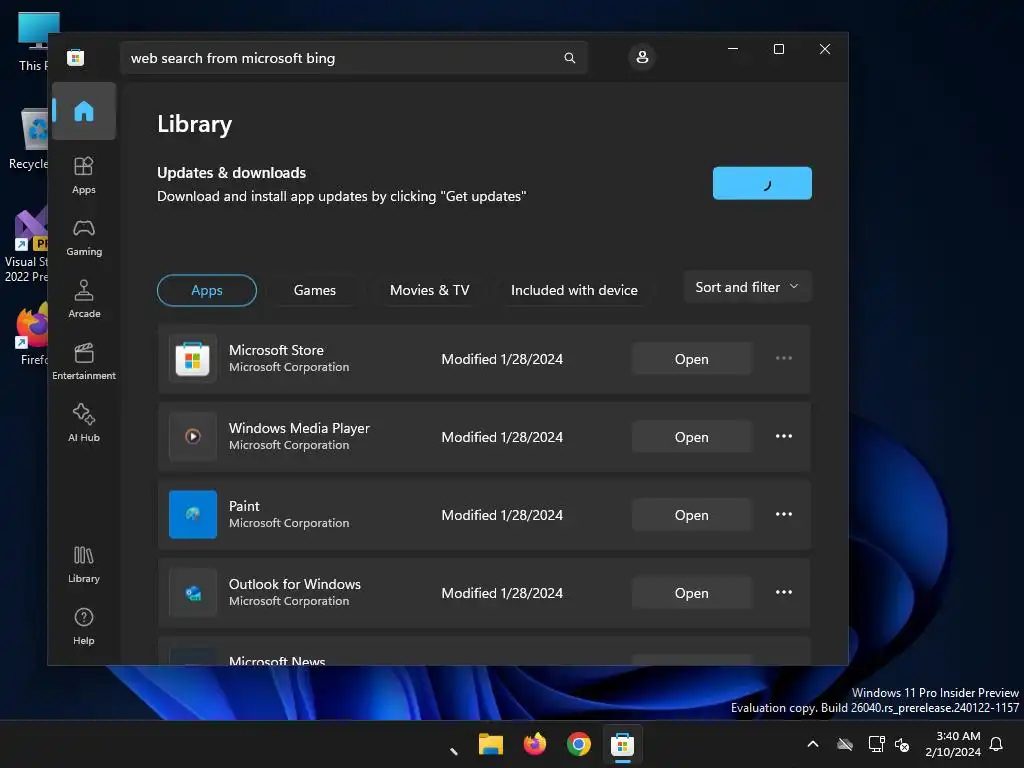Open Windows Media Player

coord(692,437)
